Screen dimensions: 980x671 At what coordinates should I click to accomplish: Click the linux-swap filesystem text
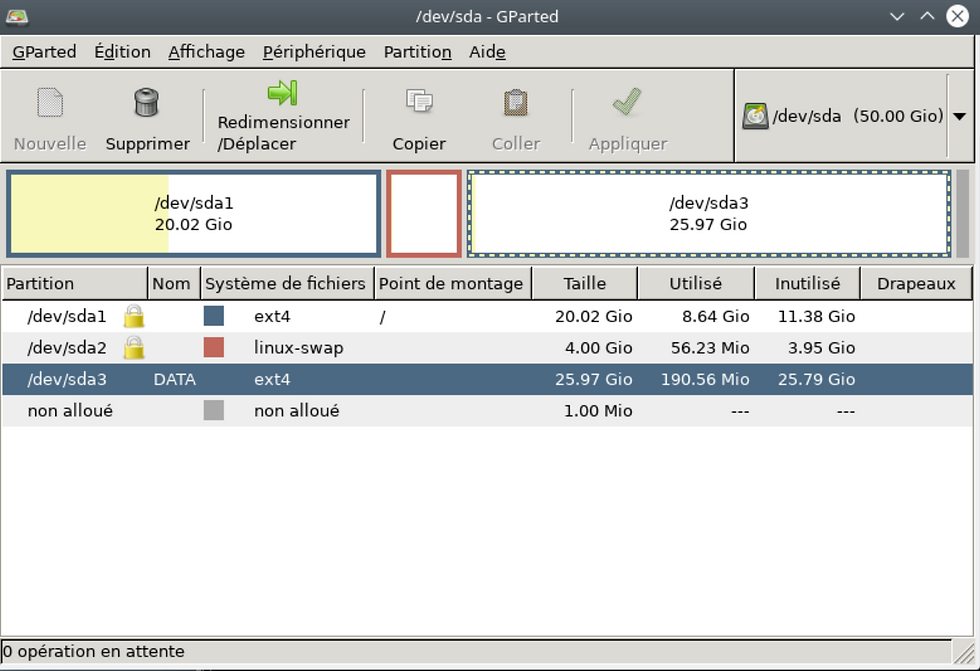click(299, 348)
